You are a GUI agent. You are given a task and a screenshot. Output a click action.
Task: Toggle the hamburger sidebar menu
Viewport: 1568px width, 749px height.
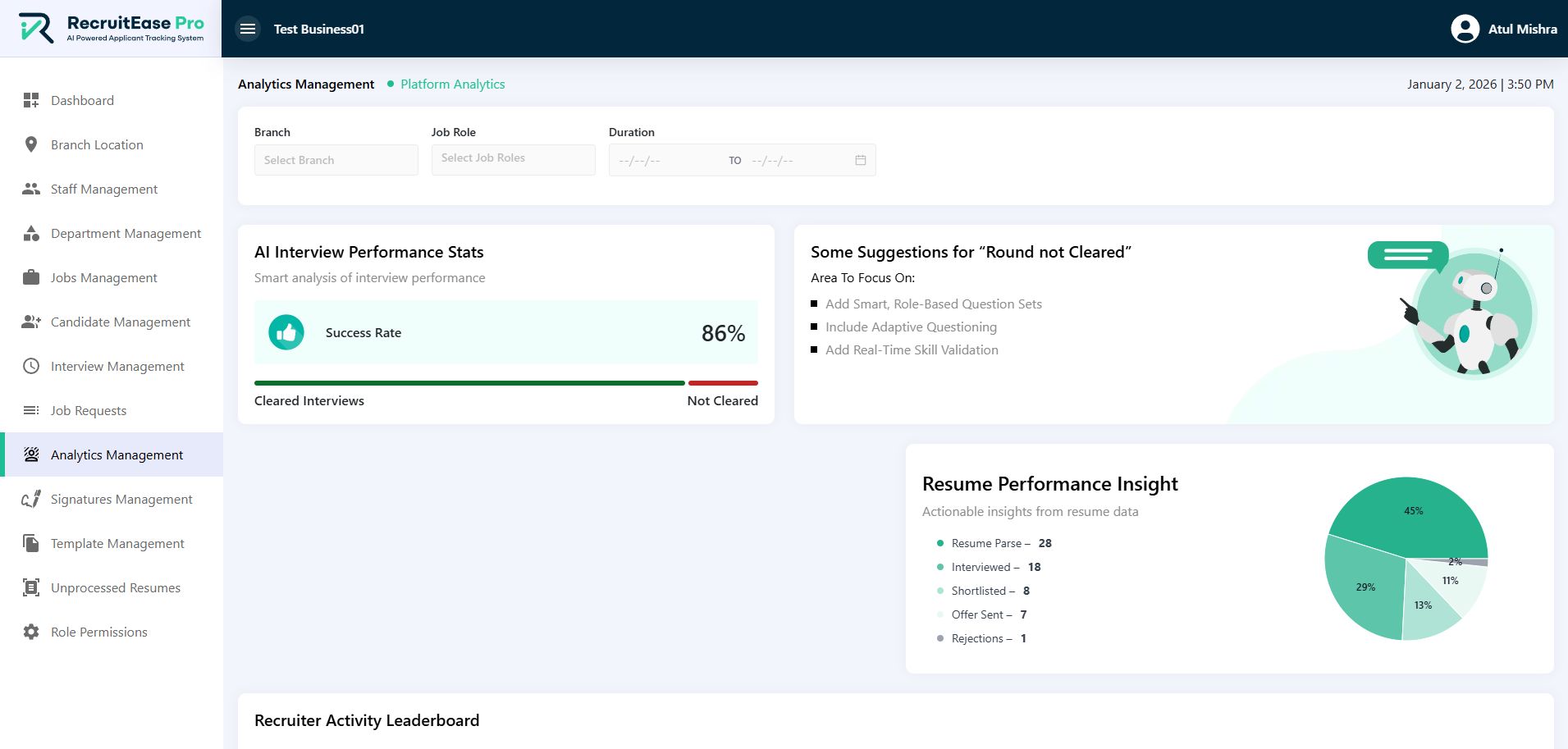248,29
